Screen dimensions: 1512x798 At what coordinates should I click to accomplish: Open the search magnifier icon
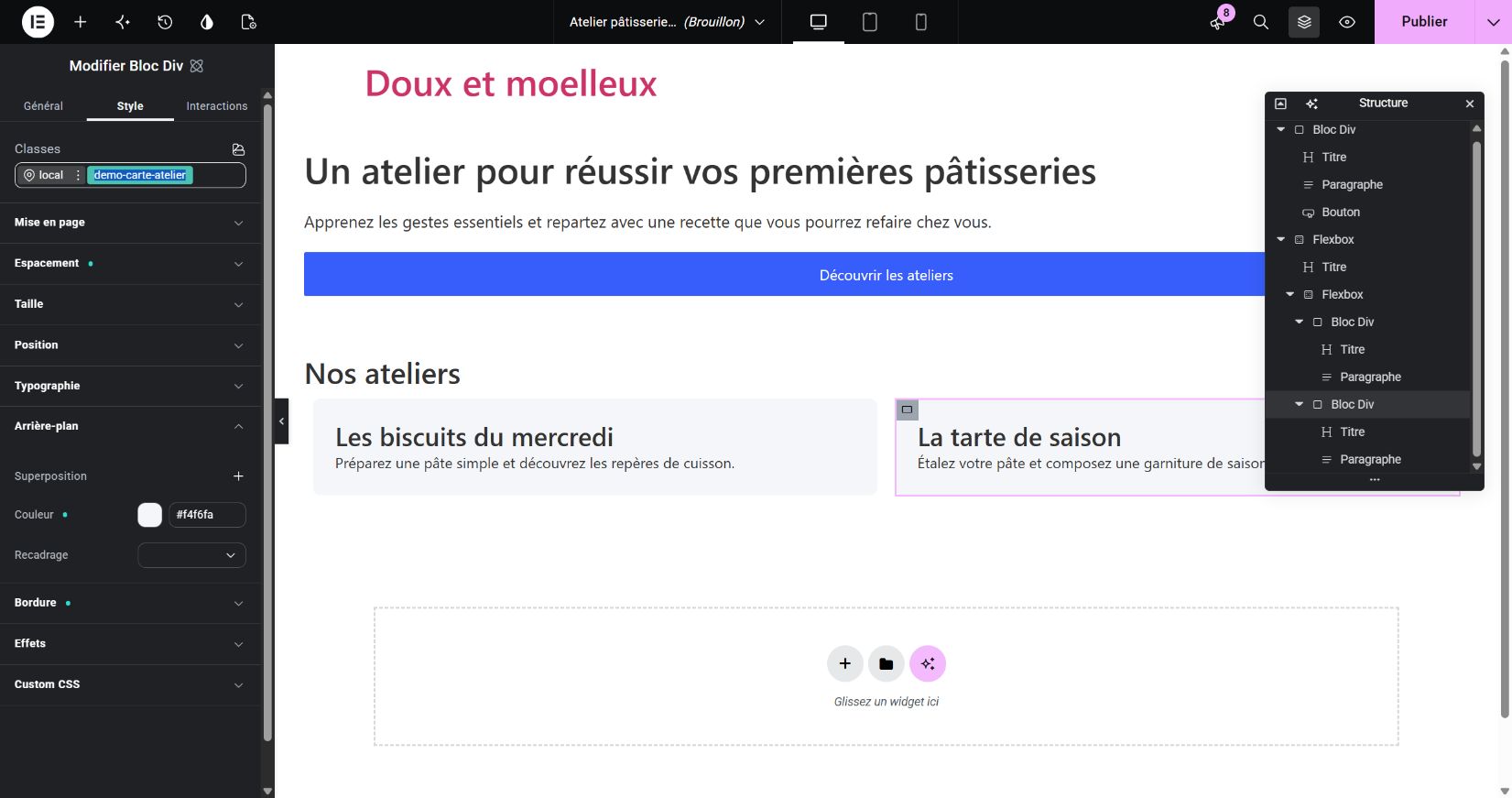pyautogui.click(x=1261, y=22)
